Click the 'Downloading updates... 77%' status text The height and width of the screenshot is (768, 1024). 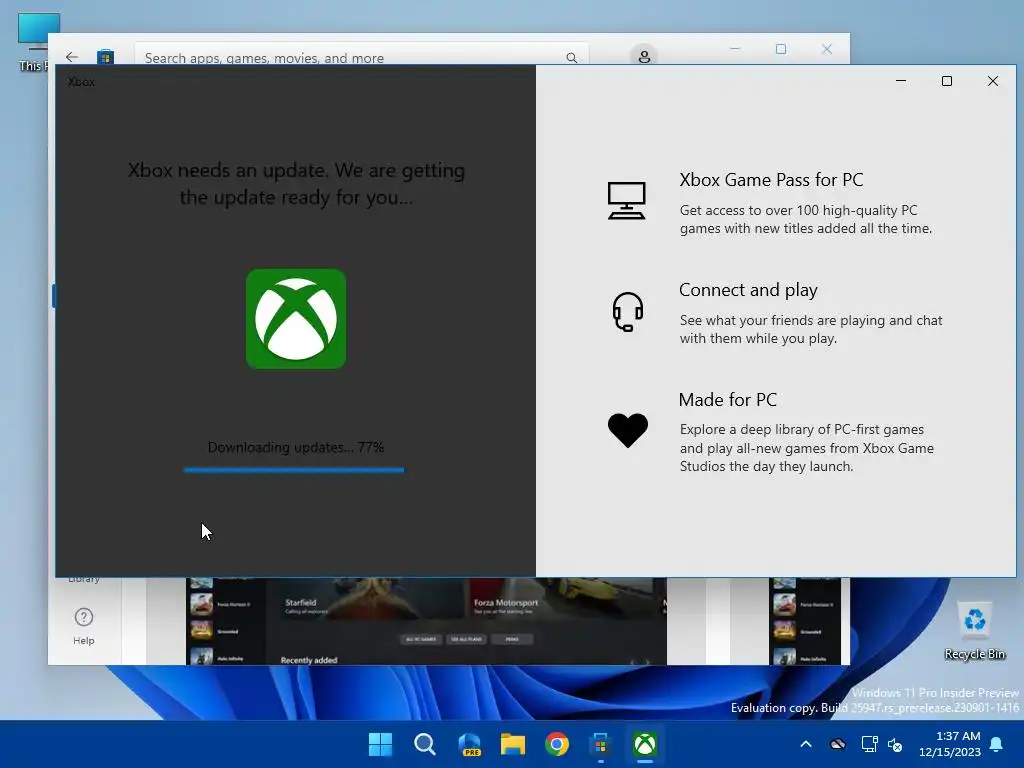pos(296,447)
